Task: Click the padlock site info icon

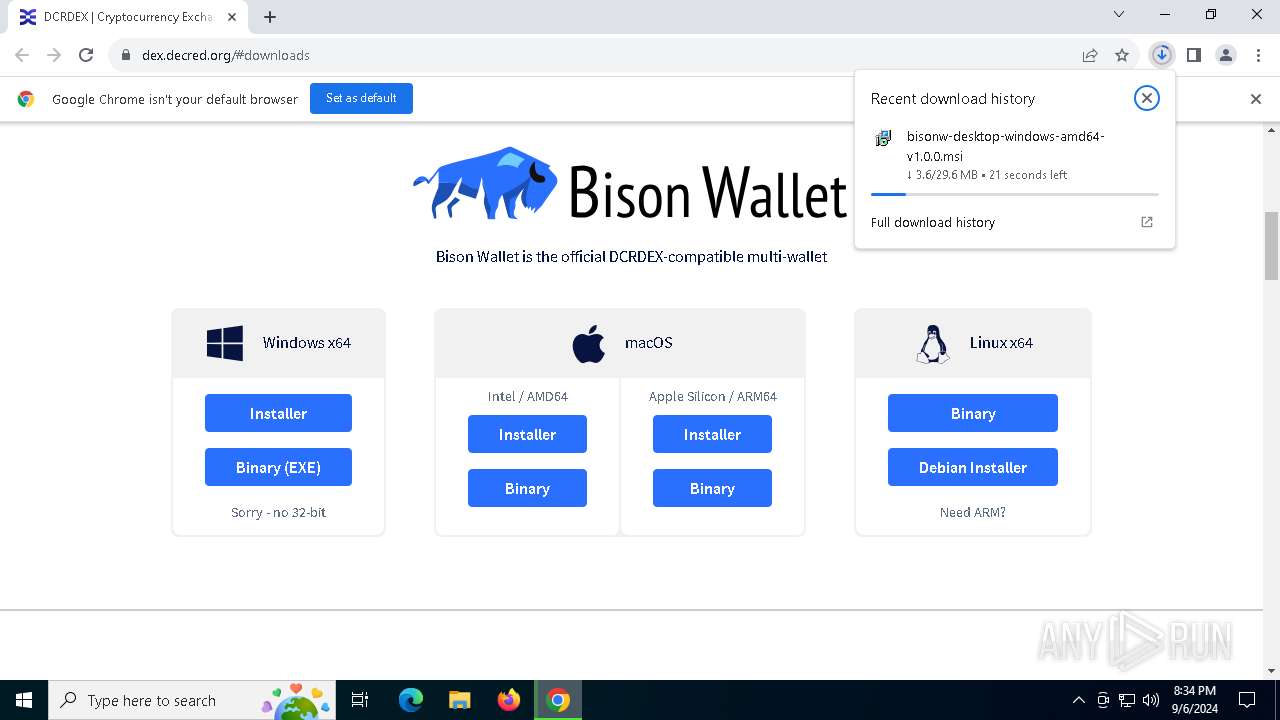Action: 126,55
